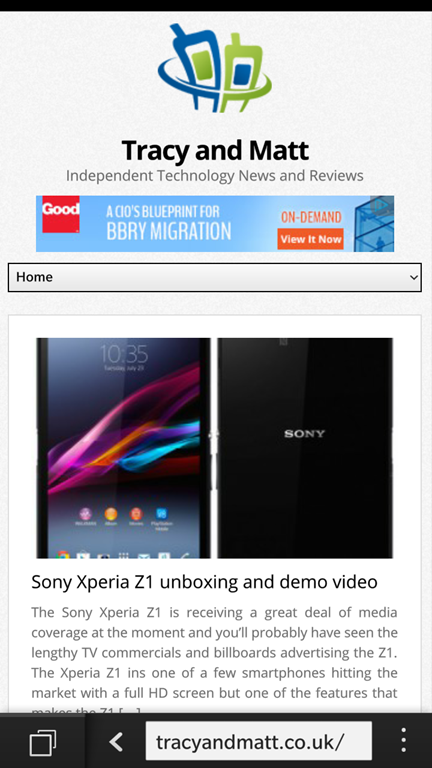The height and width of the screenshot is (768, 432).
Task: Click the red Good logo in the ad
Action: pyautogui.click(x=61, y=214)
